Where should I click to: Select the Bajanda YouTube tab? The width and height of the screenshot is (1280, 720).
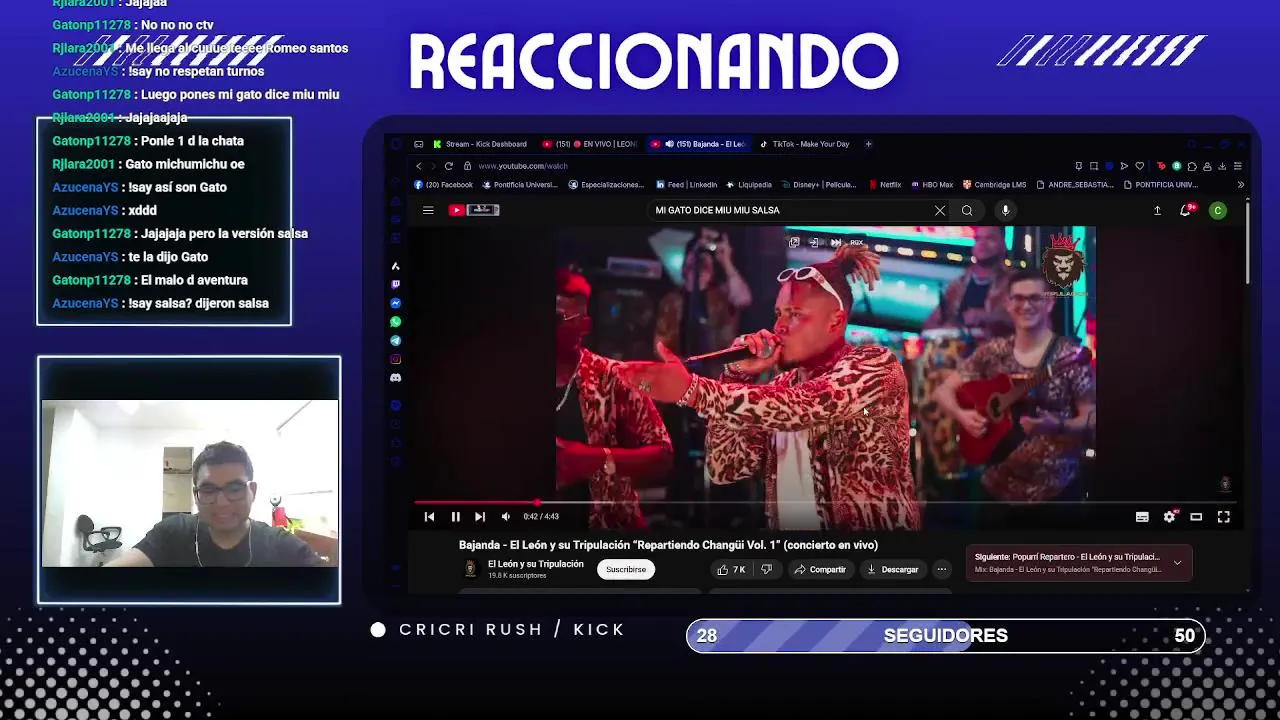698,144
